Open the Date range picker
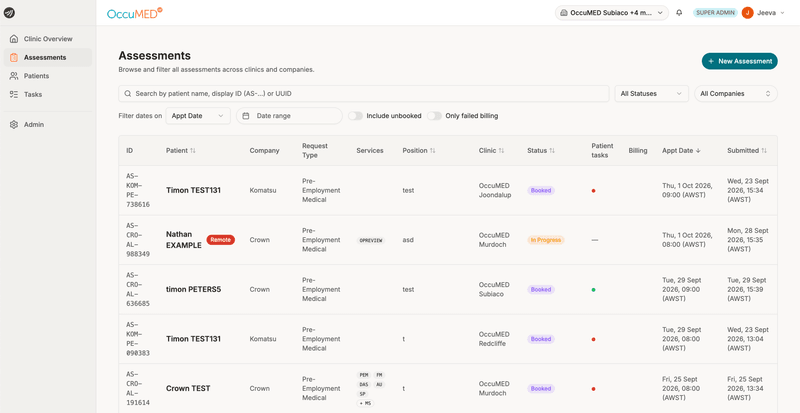800x413 pixels. 289,116
